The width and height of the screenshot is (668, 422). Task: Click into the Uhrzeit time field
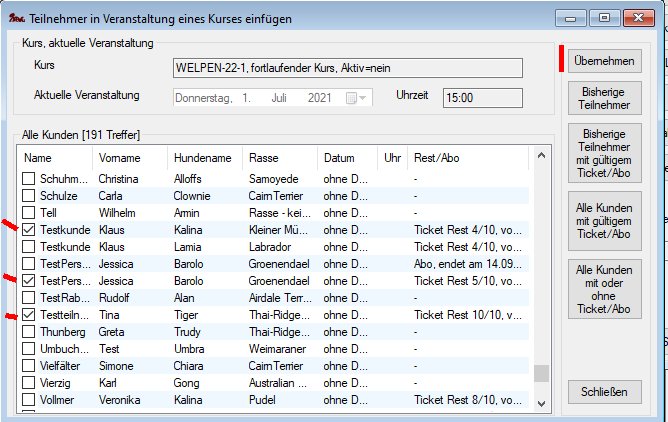[x=482, y=98]
